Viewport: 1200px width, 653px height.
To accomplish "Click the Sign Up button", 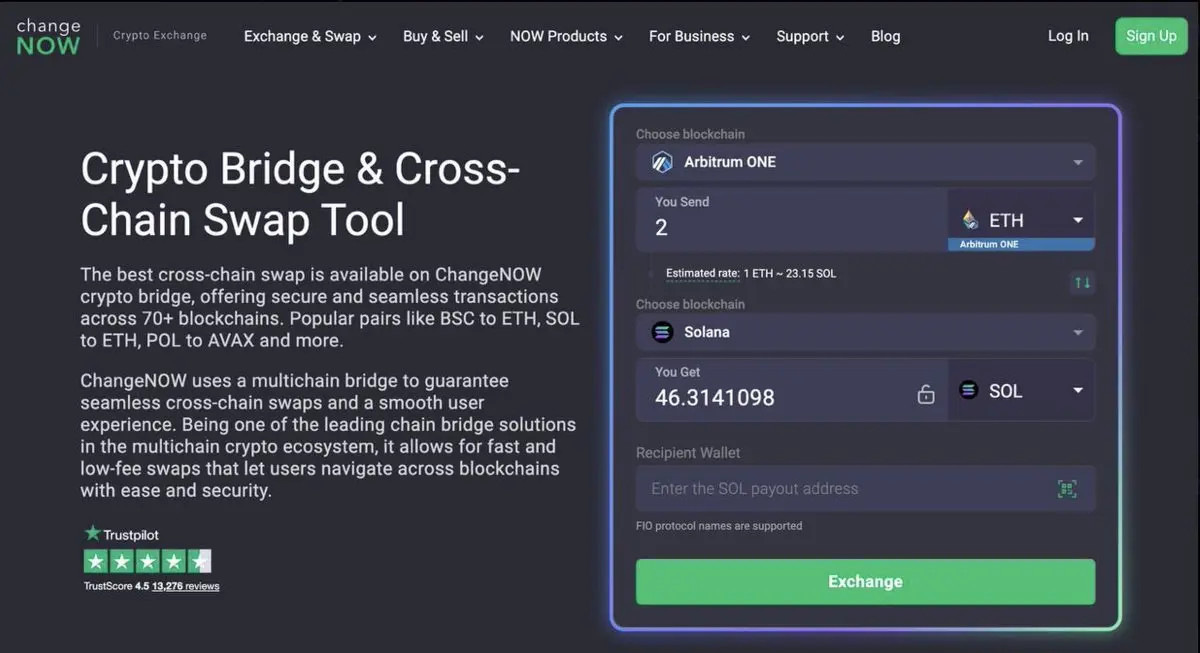I will tap(1151, 36).
